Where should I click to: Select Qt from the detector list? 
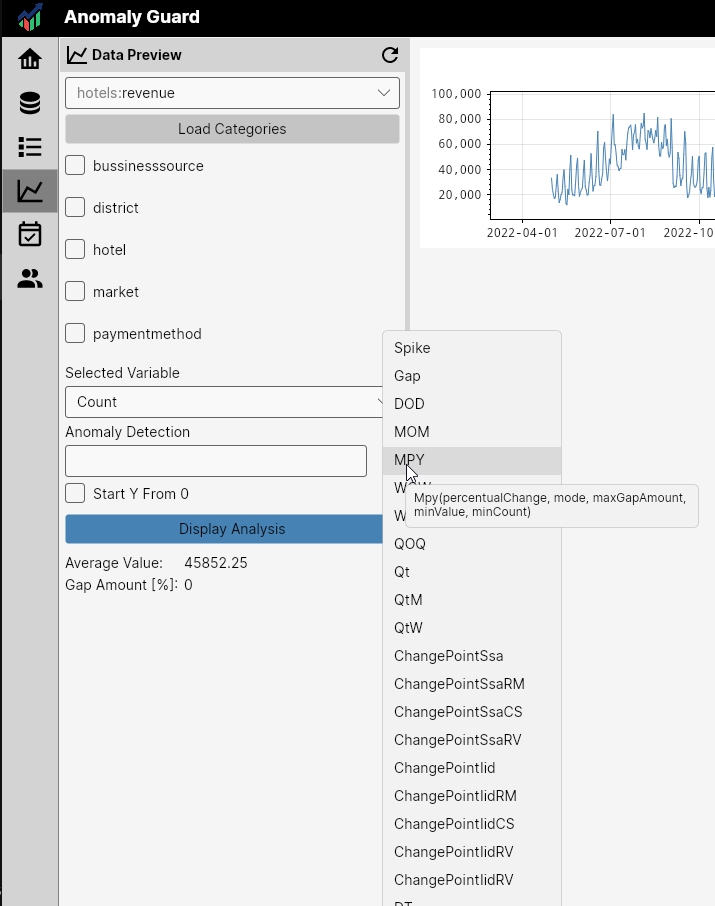coord(472,572)
